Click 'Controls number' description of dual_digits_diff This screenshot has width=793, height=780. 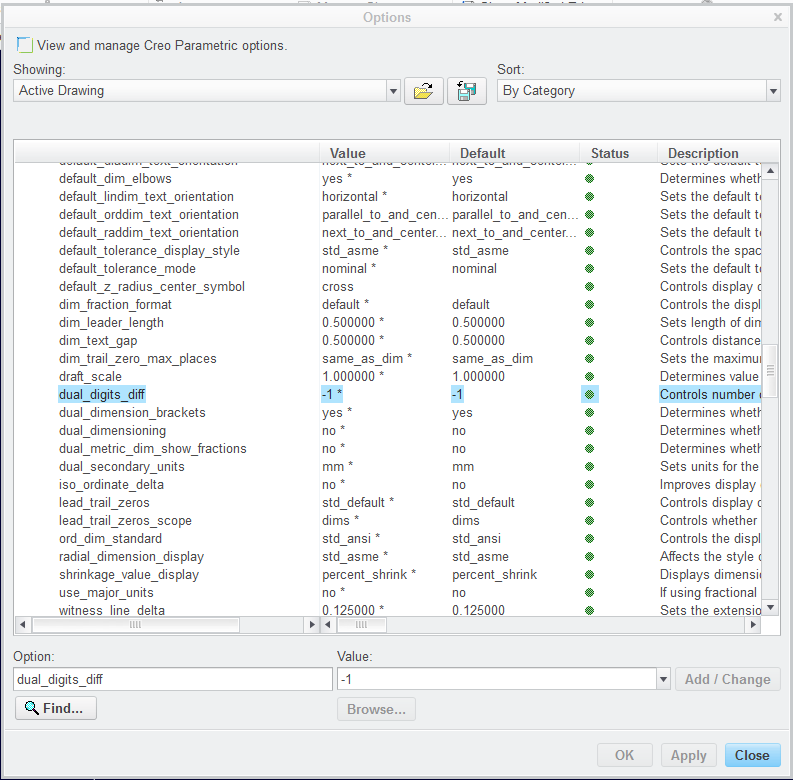(710, 395)
